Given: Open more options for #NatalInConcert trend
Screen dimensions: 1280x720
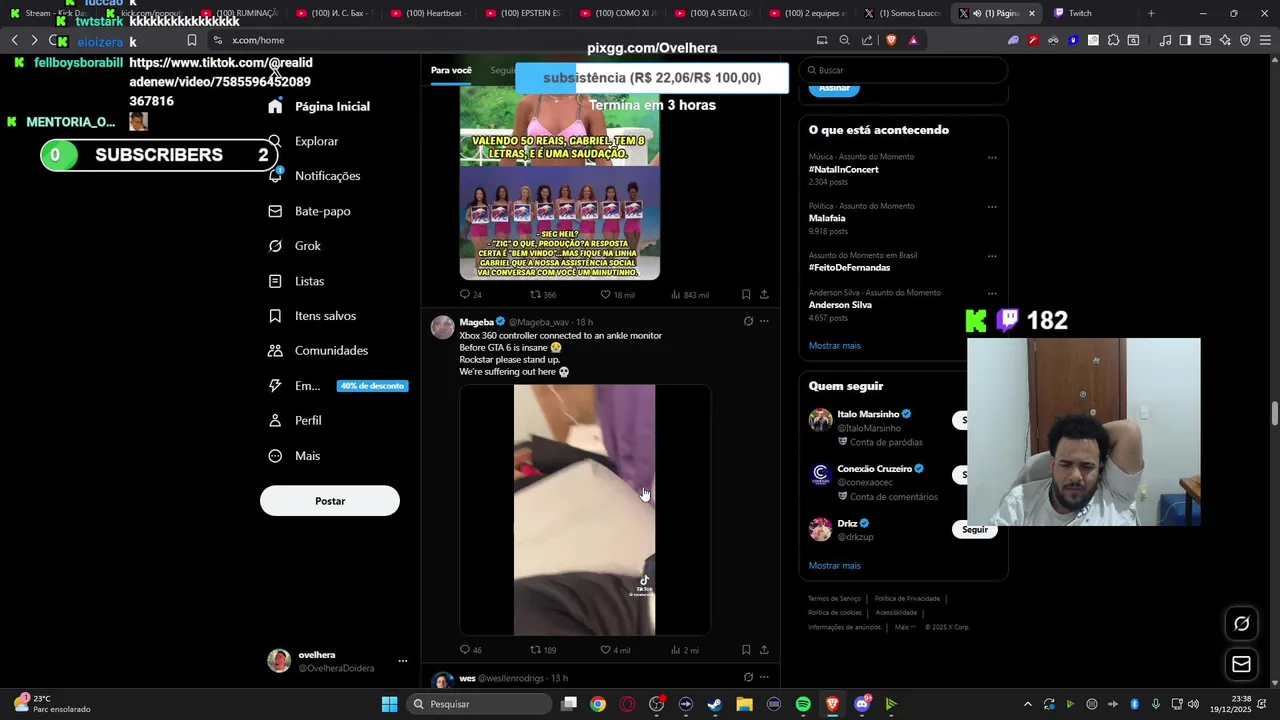Looking at the screenshot, I should pyautogui.click(x=992, y=157).
